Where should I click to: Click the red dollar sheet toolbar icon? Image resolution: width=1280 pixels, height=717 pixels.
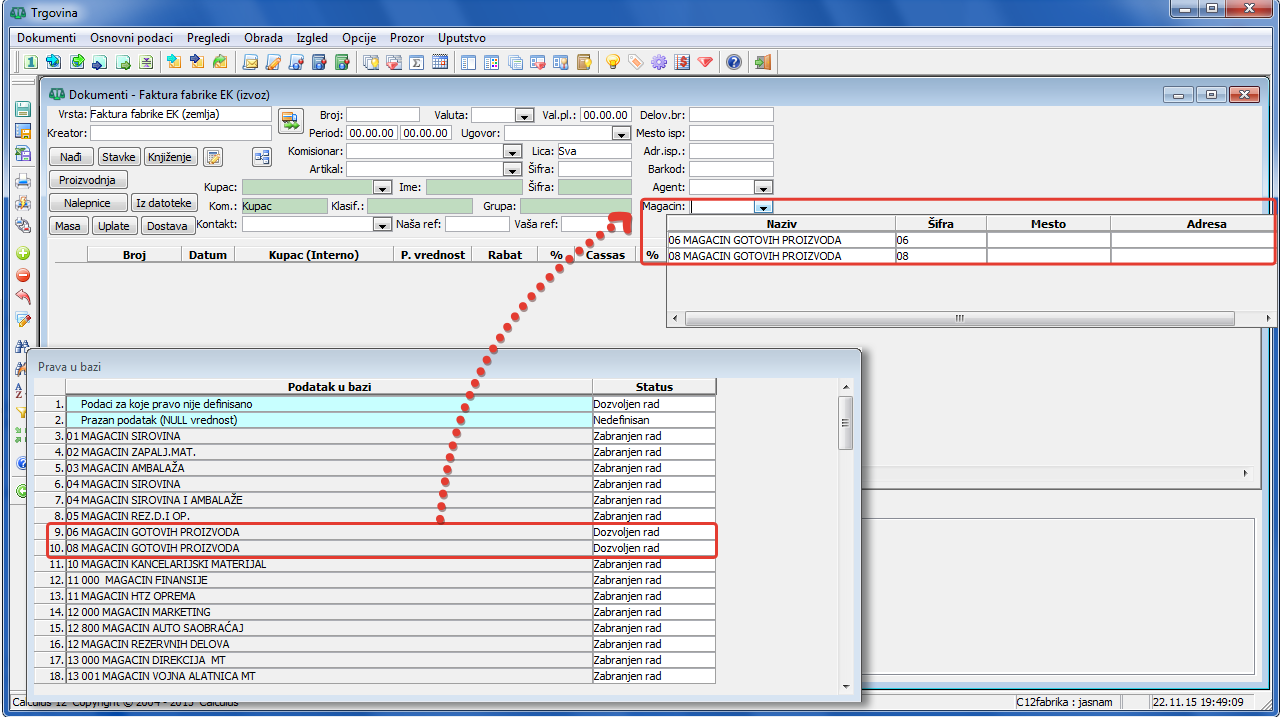point(682,62)
